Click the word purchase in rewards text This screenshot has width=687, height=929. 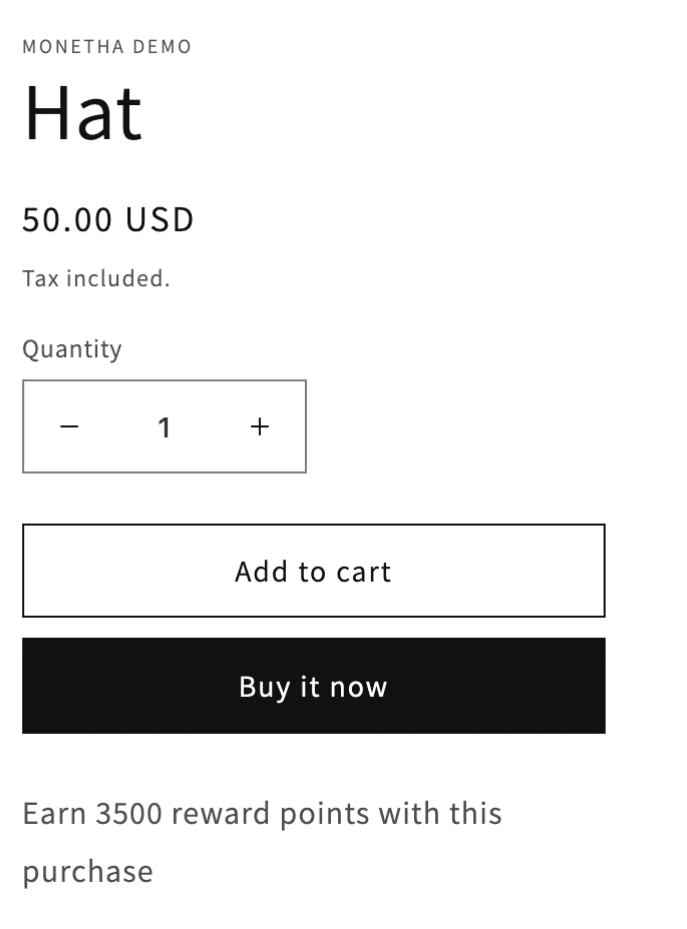tap(88, 872)
